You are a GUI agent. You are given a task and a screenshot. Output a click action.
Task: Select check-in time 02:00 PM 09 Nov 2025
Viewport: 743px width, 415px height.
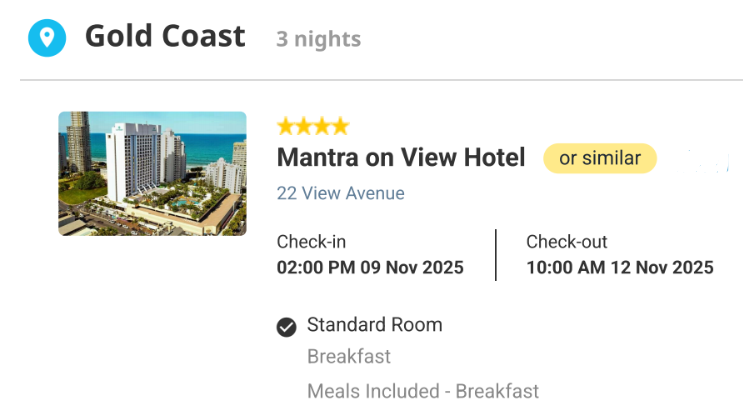pyautogui.click(x=370, y=268)
